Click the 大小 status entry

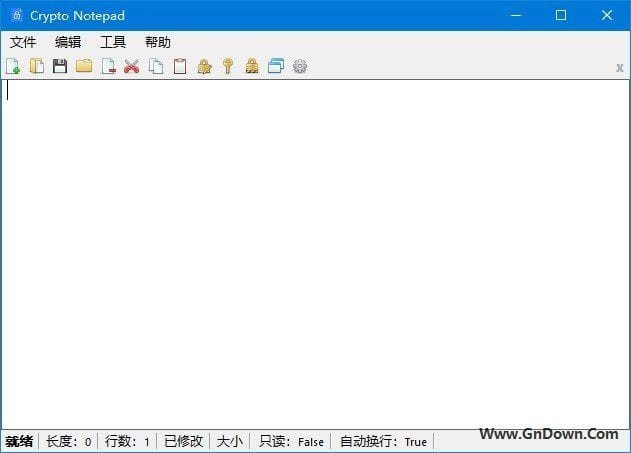pyautogui.click(x=230, y=441)
